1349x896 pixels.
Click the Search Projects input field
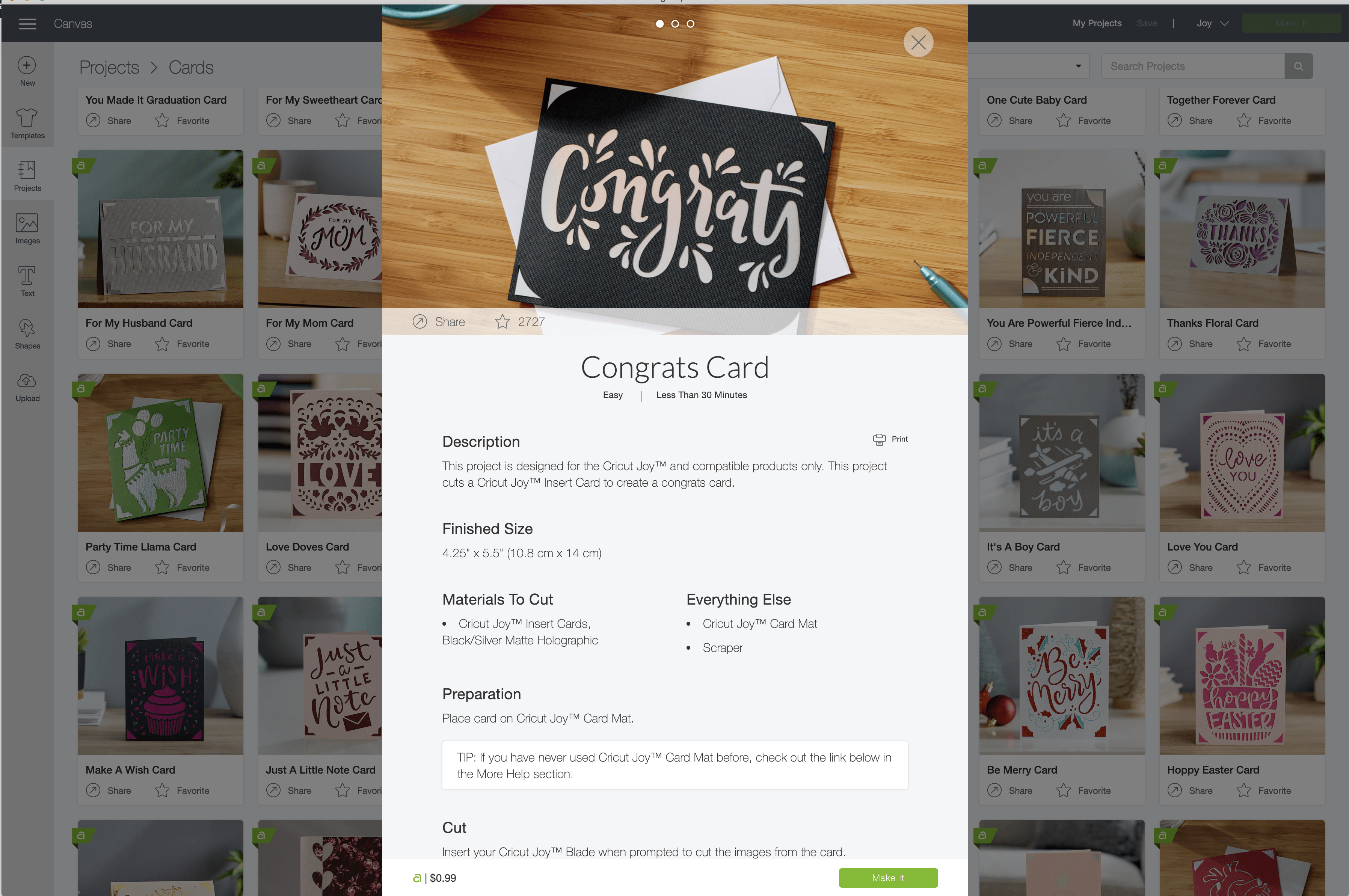1192,66
